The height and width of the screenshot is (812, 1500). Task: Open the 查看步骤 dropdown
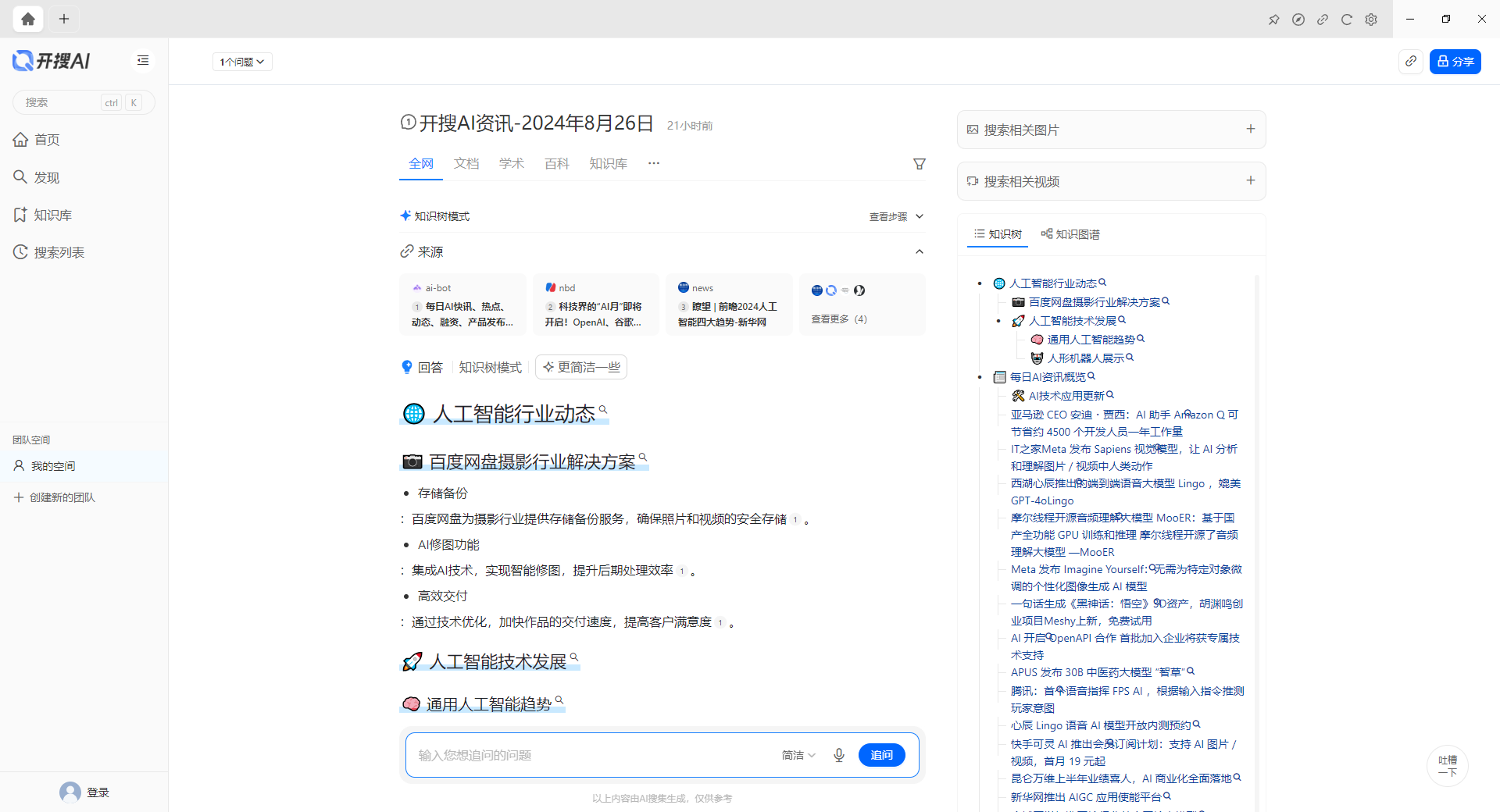coord(895,216)
